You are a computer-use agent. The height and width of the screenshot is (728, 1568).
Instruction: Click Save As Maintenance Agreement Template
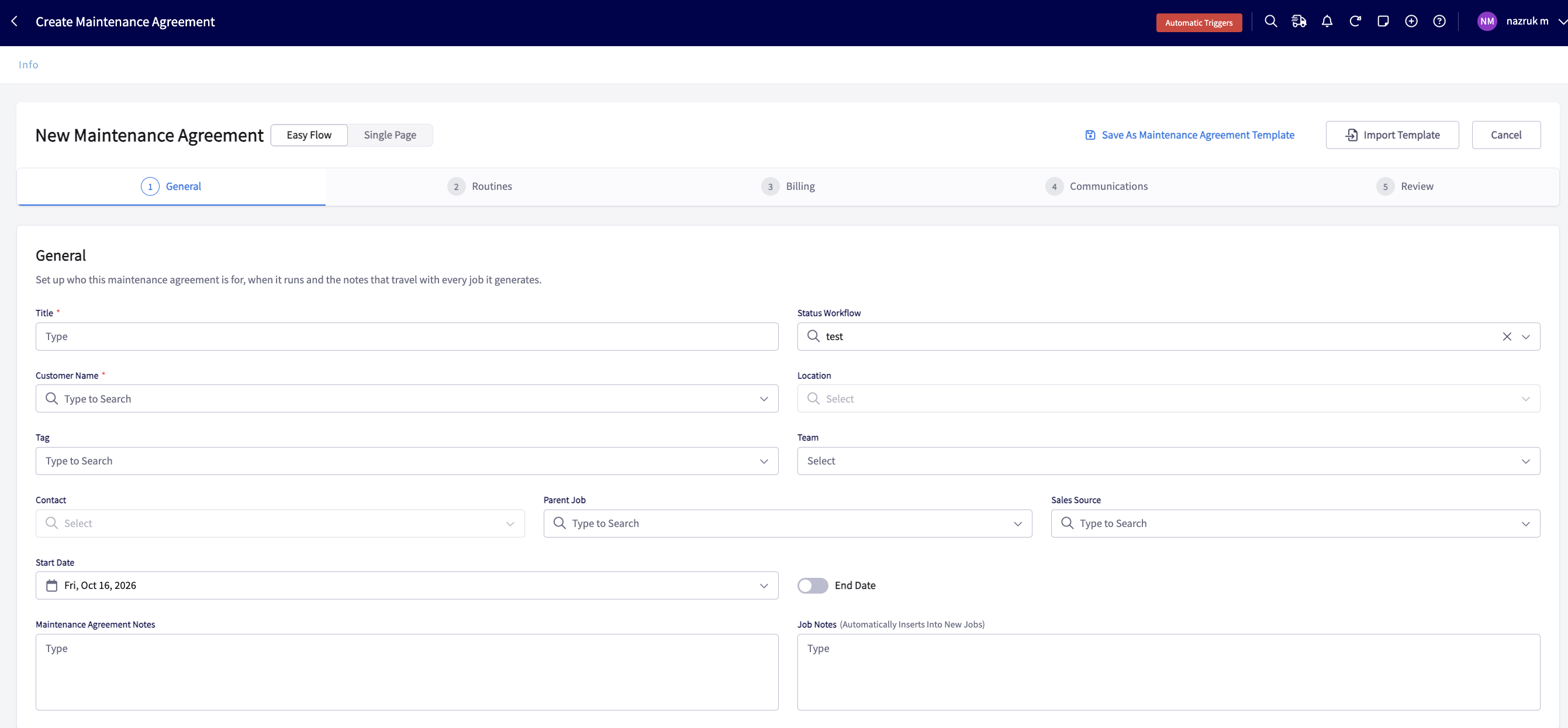pyautogui.click(x=1189, y=135)
